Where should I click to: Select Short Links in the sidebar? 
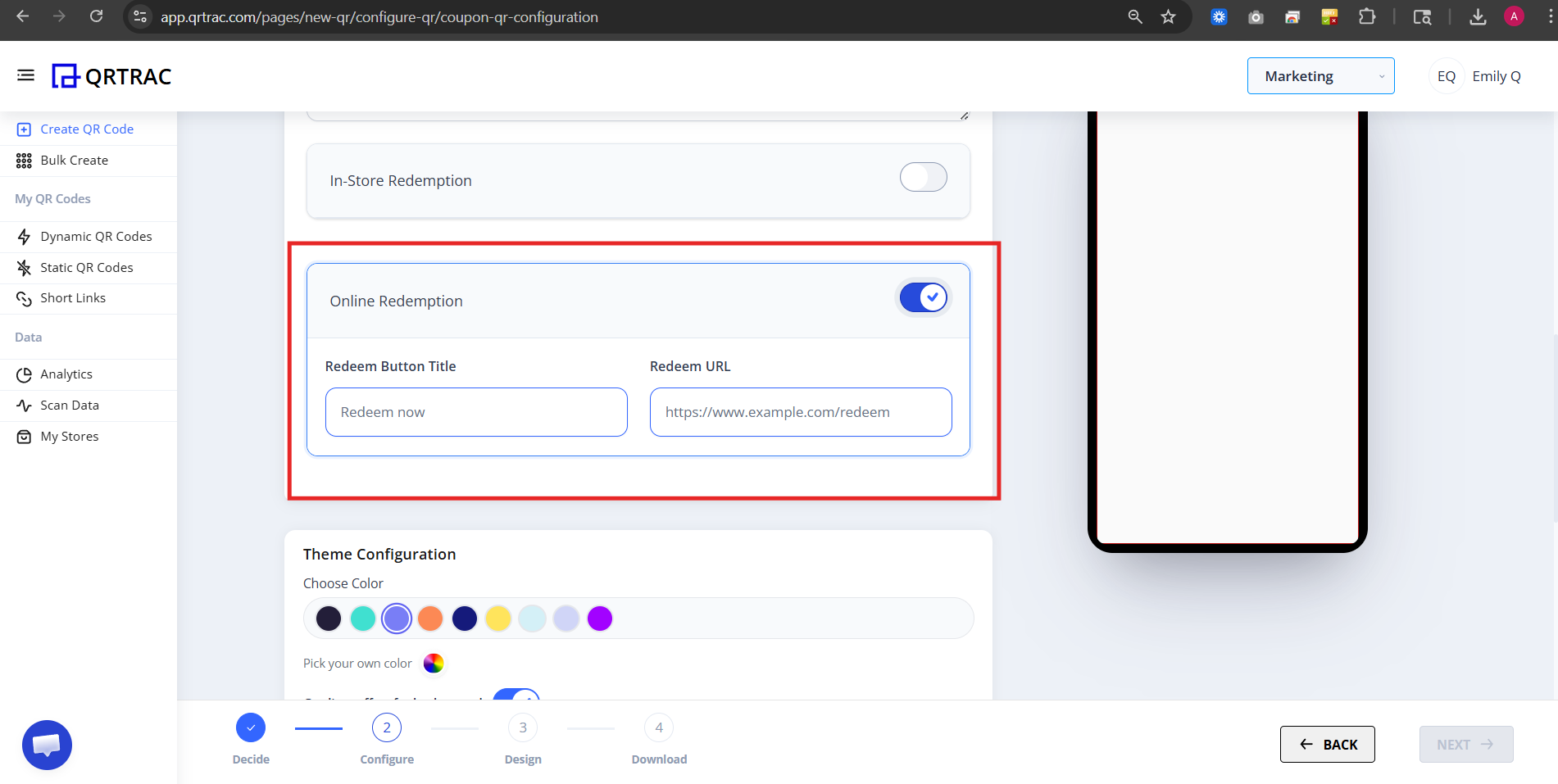[73, 297]
